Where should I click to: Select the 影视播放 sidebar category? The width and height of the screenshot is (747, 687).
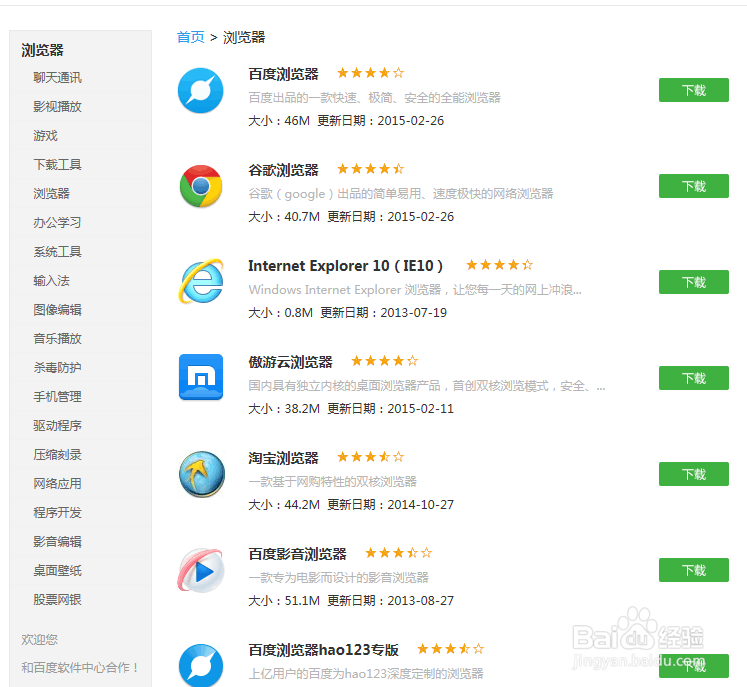click(x=57, y=107)
